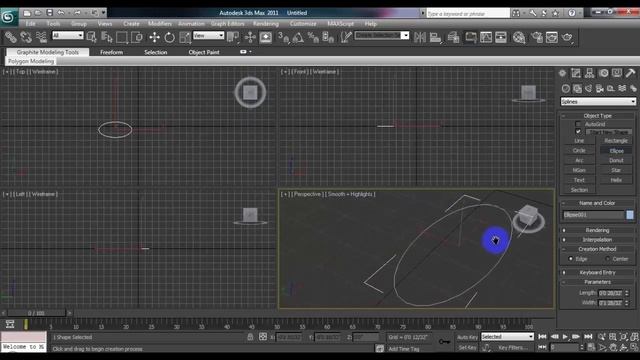The height and width of the screenshot is (360, 640).
Task: Open the Splines category dropdown
Action: coord(598,102)
